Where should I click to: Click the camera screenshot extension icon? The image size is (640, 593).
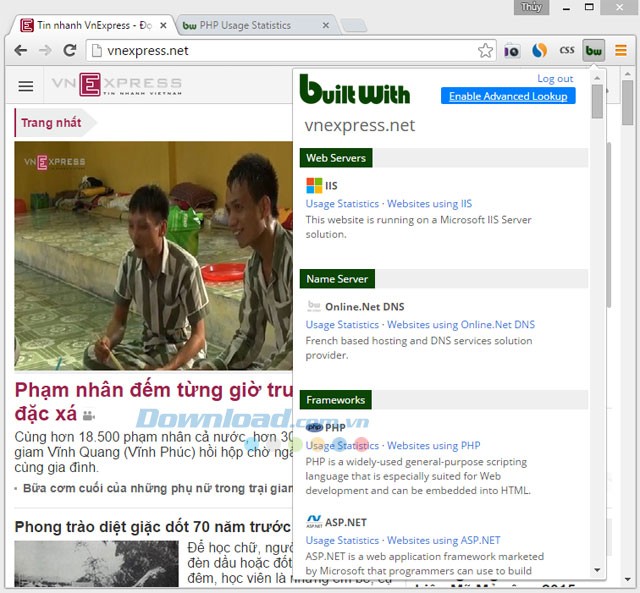tap(511, 50)
